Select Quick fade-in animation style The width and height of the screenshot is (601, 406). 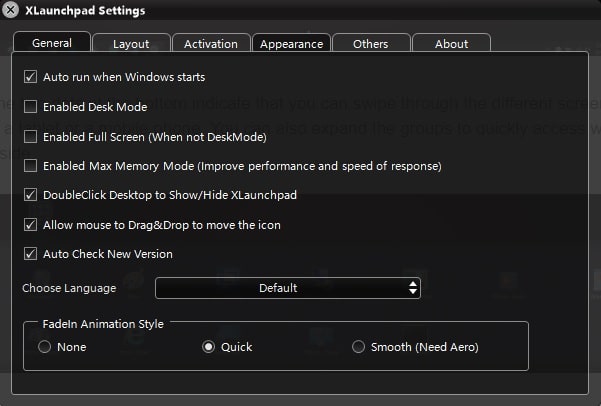tap(209, 347)
